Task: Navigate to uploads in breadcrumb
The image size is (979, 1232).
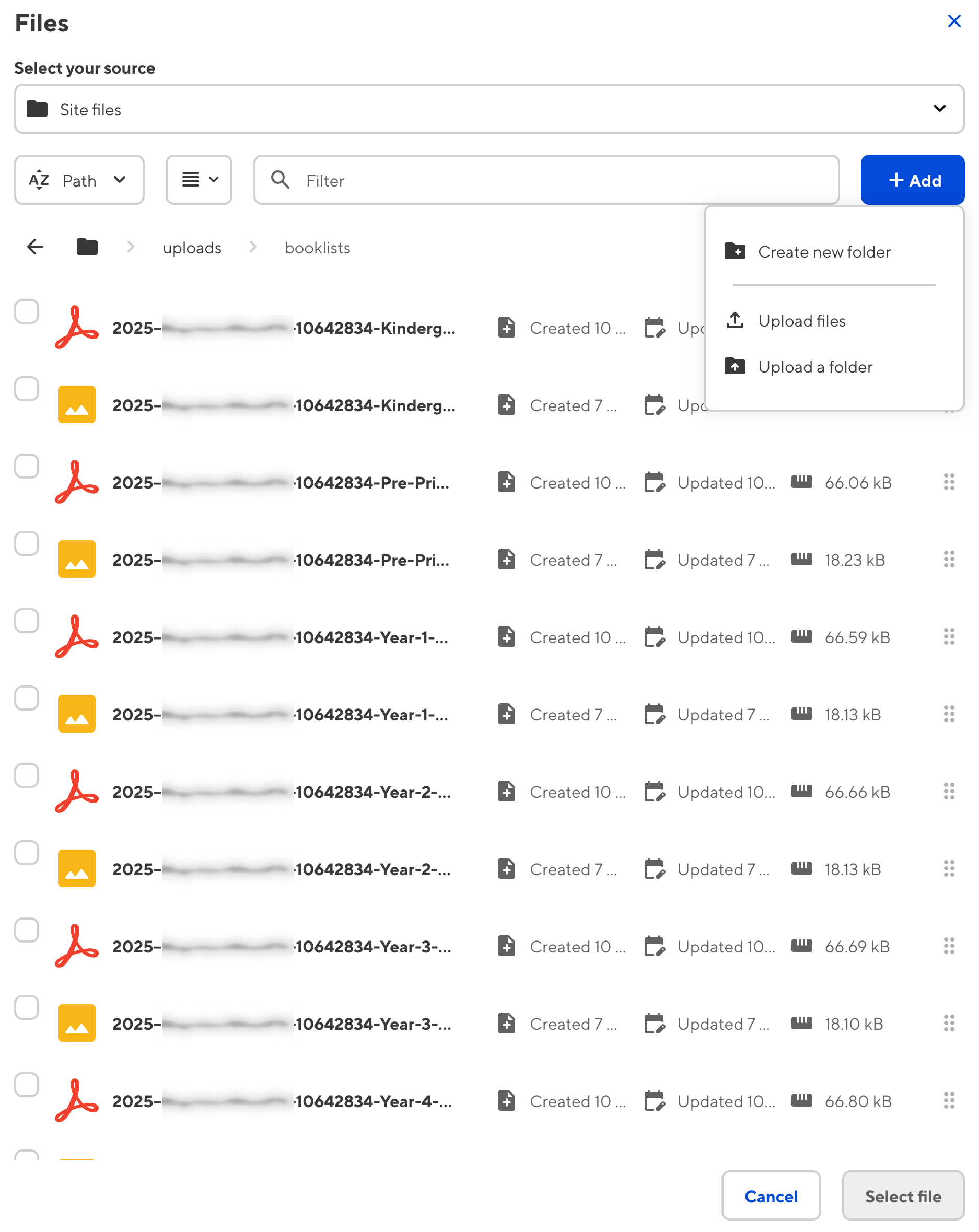Action: (x=192, y=248)
